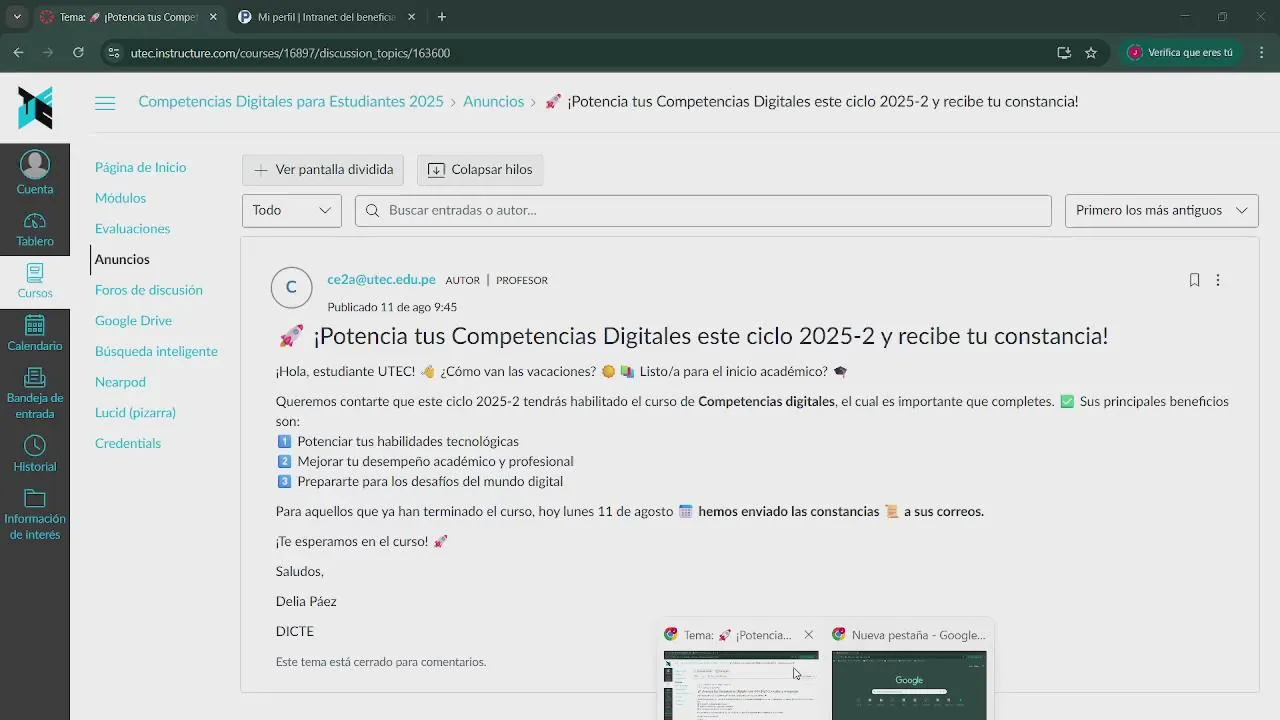Image resolution: width=1280 pixels, height=720 pixels.
Task: Go to 'Página de Inicio' course link
Action: (140, 168)
